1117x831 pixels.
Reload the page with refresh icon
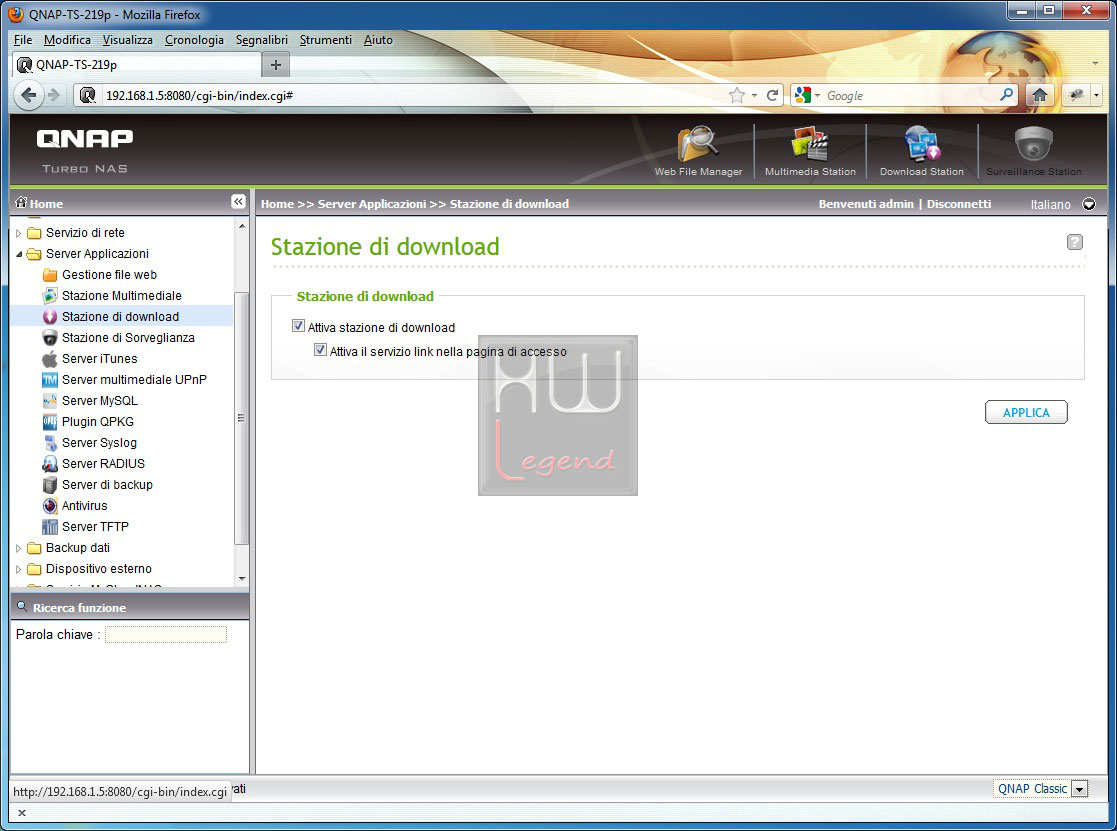[771, 95]
